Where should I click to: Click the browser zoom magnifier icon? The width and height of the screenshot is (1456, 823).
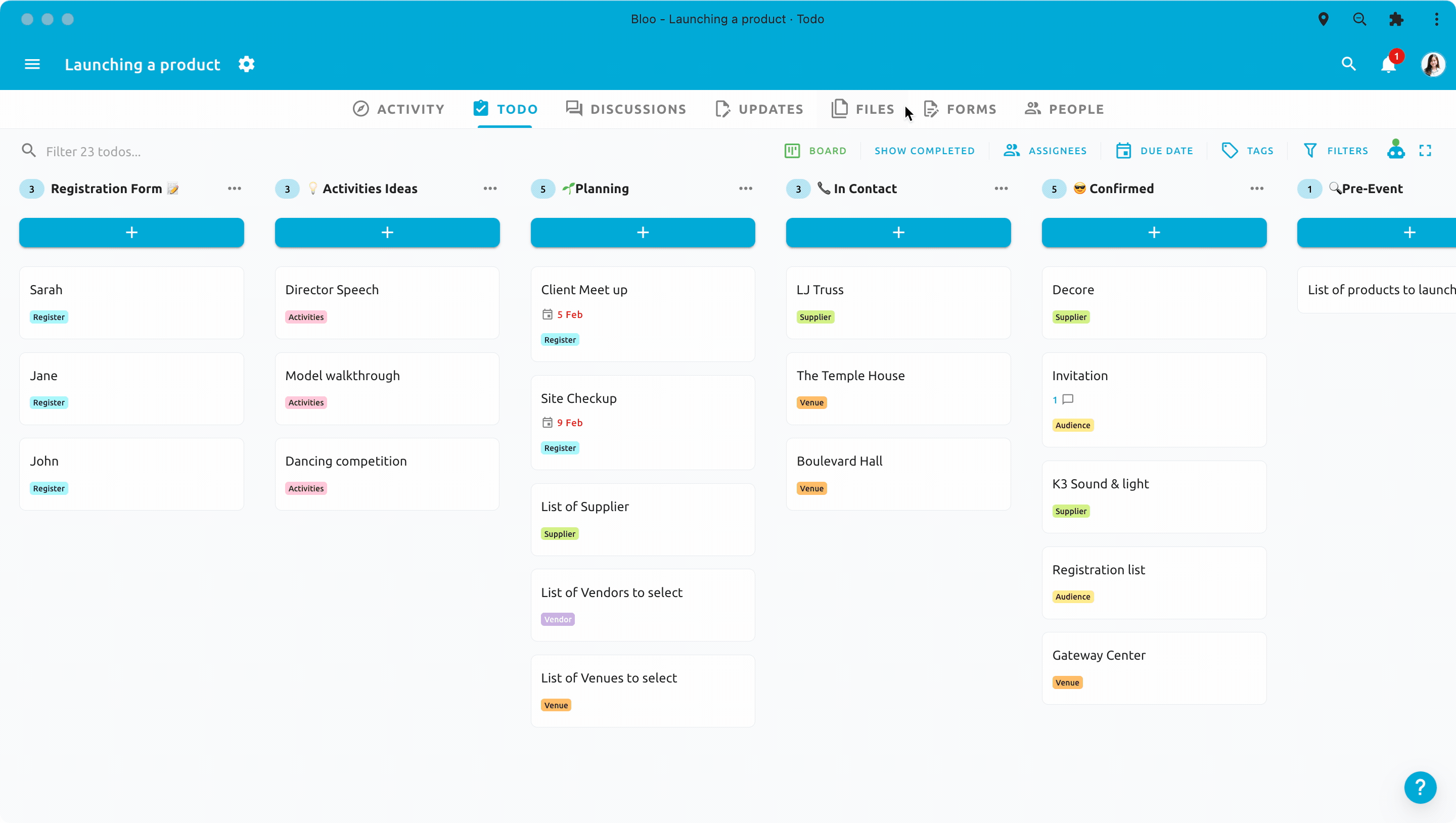pyautogui.click(x=1359, y=19)
